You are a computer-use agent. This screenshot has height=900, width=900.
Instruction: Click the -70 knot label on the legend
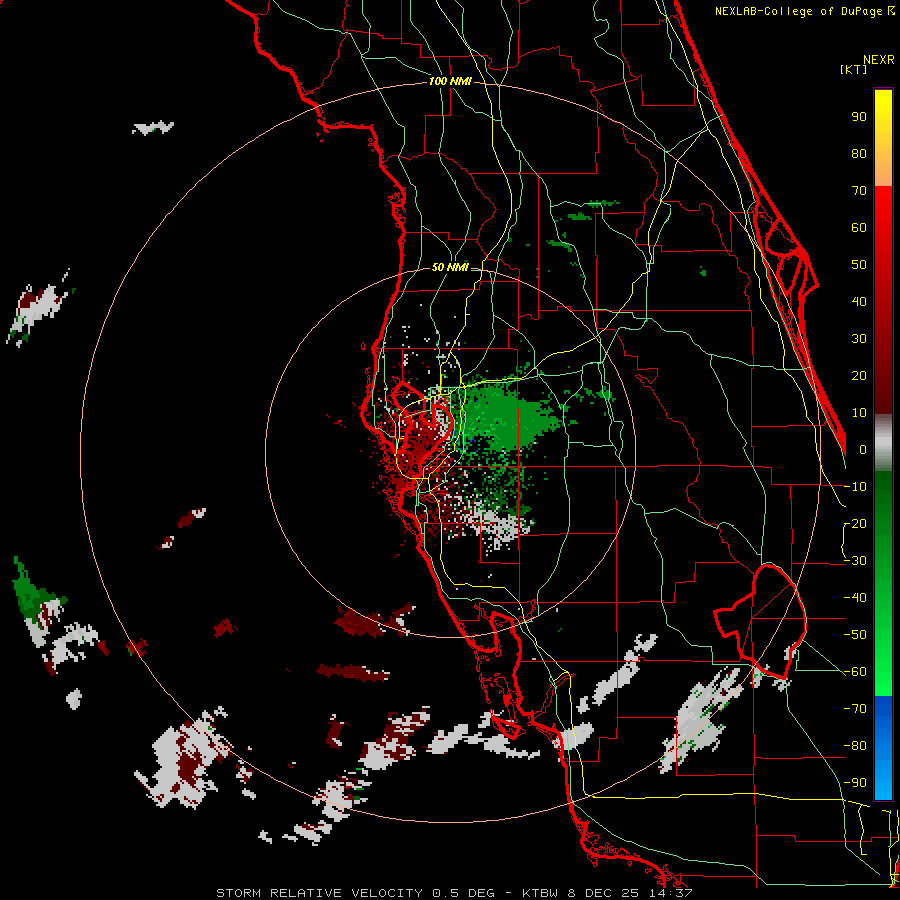coord(855,709)
